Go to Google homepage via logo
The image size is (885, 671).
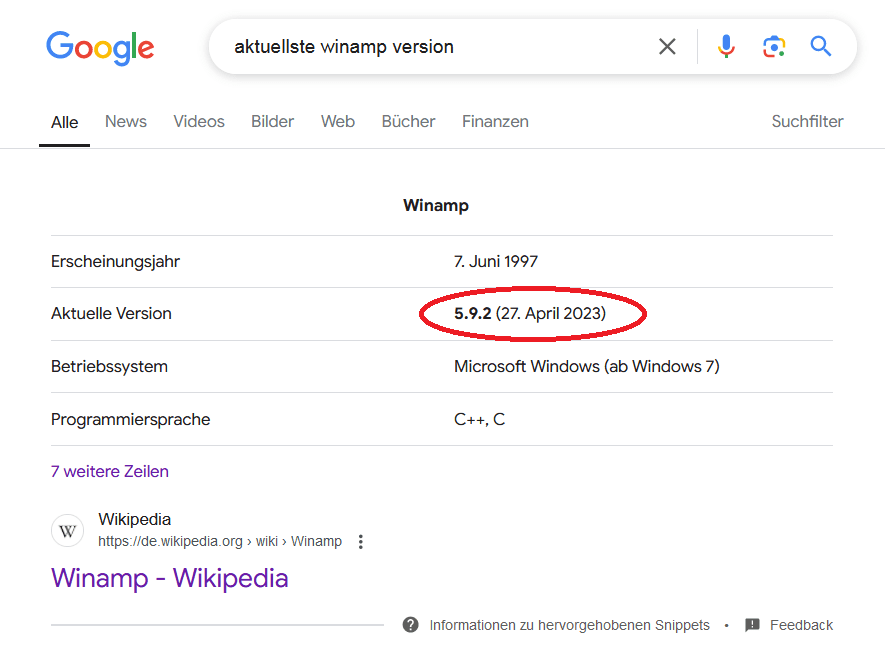tap(100, 47)
